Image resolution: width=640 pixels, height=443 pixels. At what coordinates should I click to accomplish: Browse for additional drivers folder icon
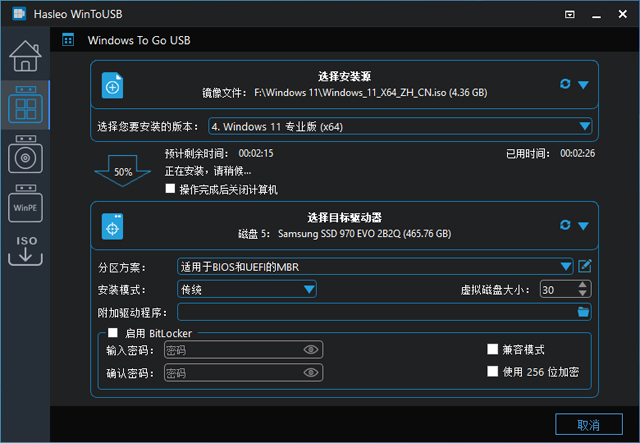583,312
